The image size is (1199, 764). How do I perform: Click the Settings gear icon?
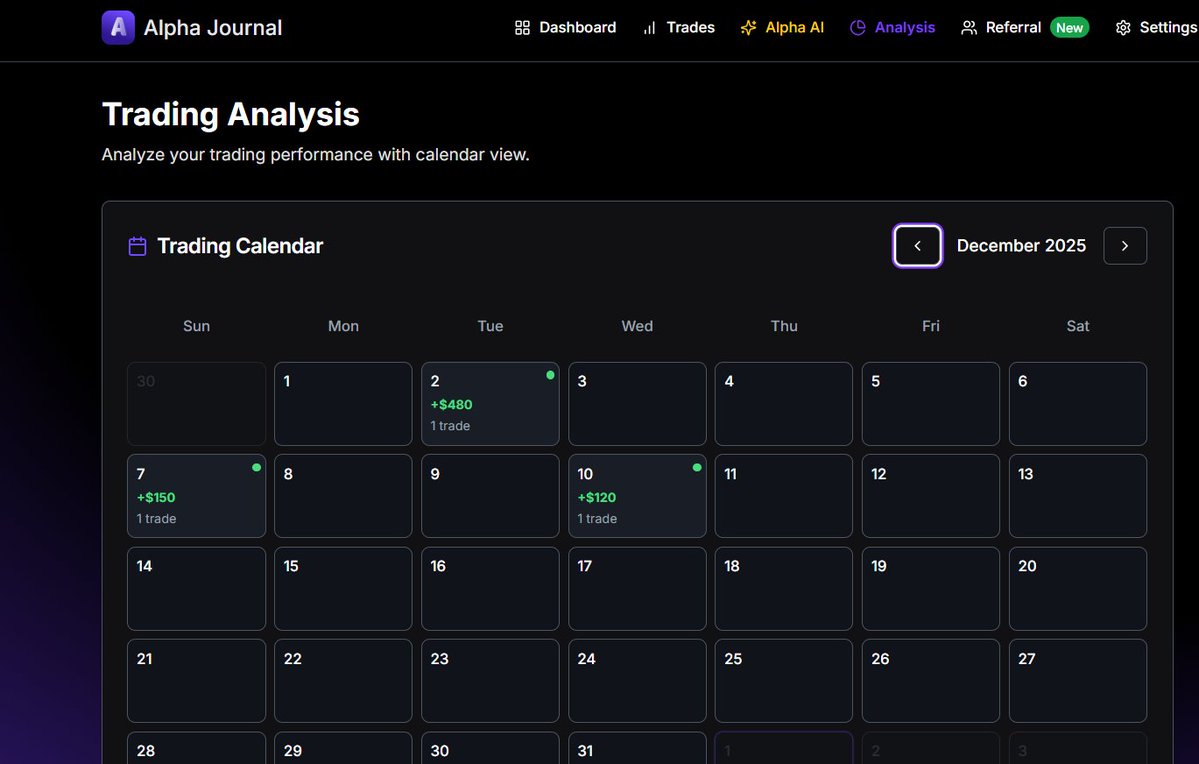[1123, 28]
